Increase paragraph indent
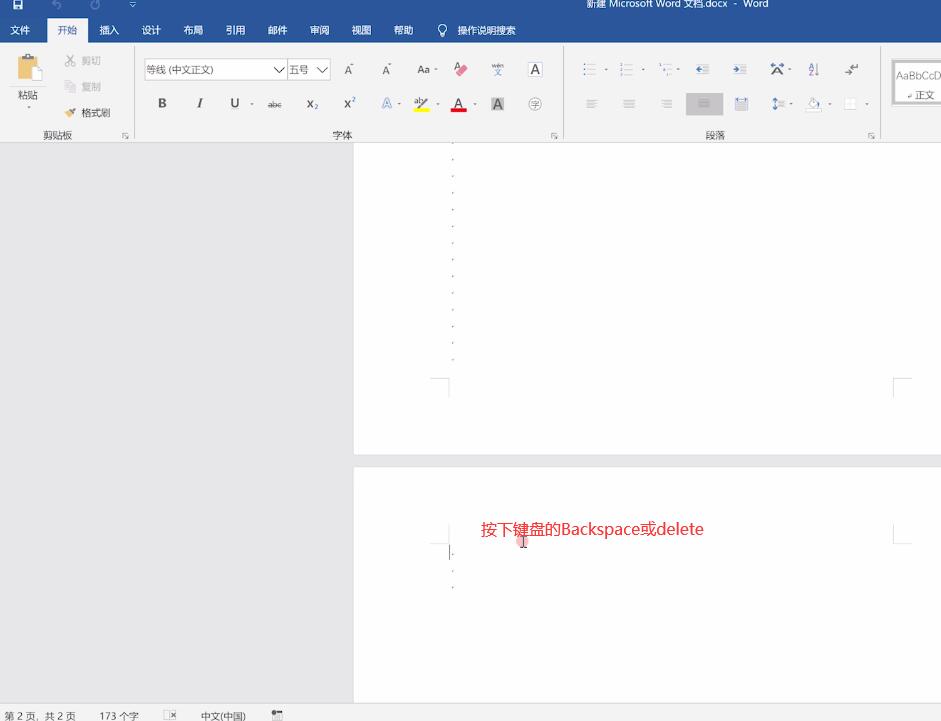The width and height of the screenshot is (941, 721). point(739,70)
